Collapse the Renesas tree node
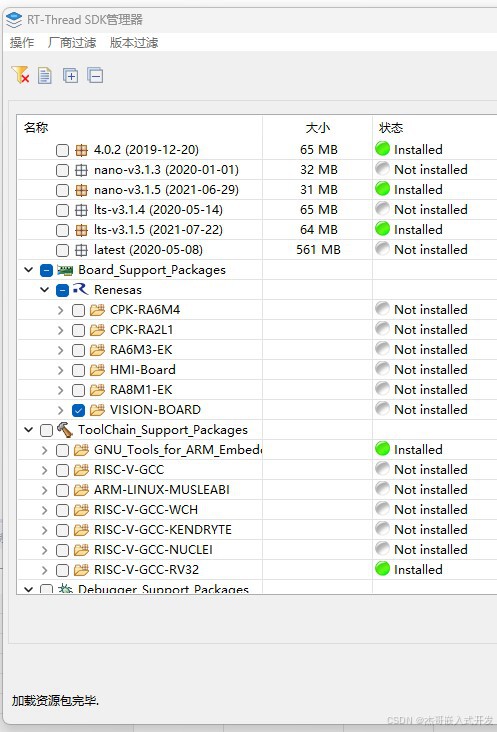The image size is (497, 732). tap(44, 290)
